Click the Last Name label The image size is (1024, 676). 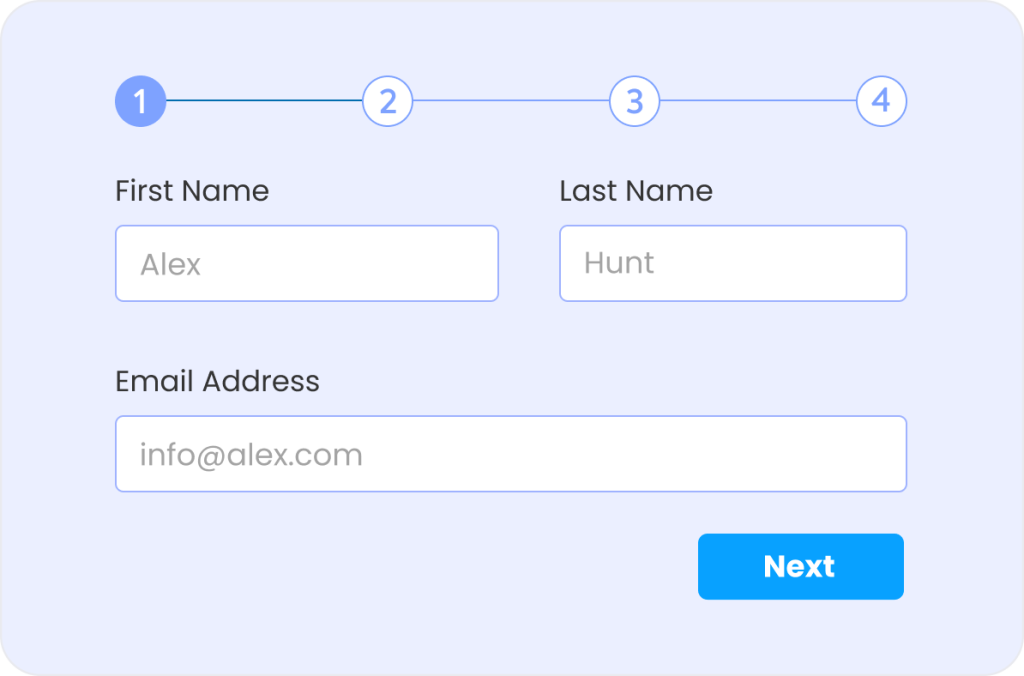636,191
